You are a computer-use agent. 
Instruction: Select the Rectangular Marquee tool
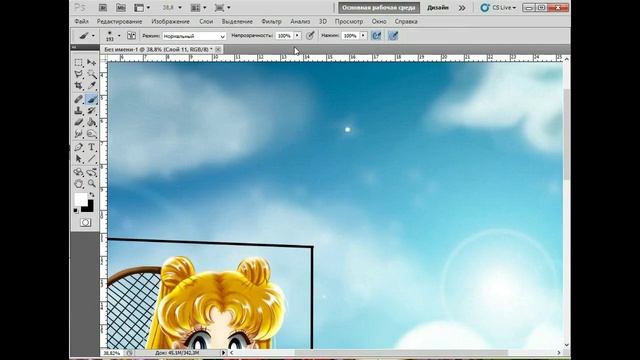click(x=78, y=62)
